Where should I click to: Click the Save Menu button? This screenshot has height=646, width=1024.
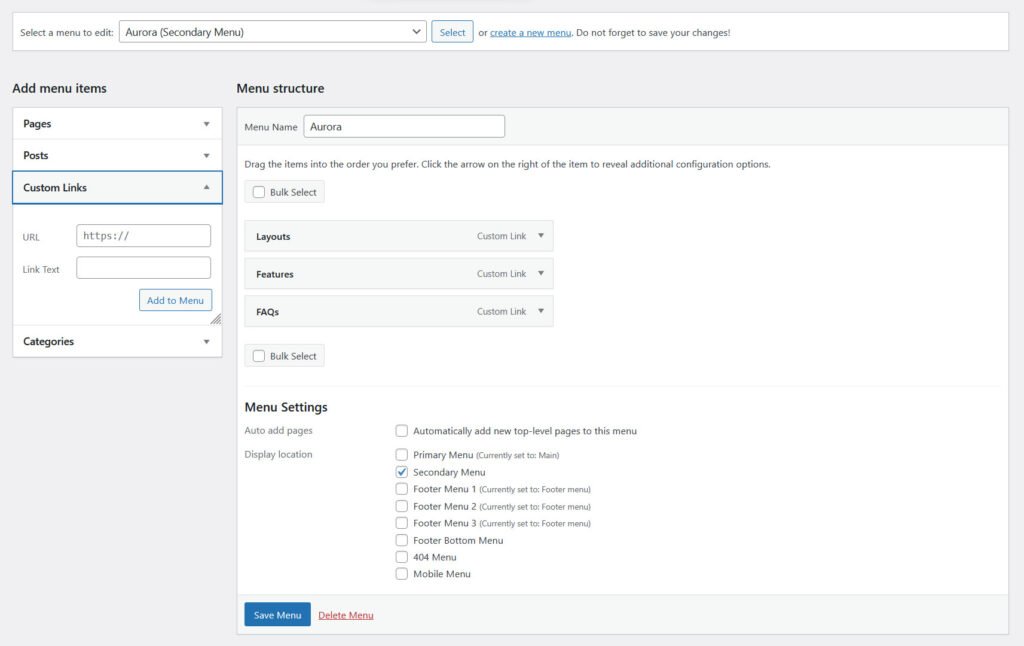pyautogui.click(x=277, y=615)
